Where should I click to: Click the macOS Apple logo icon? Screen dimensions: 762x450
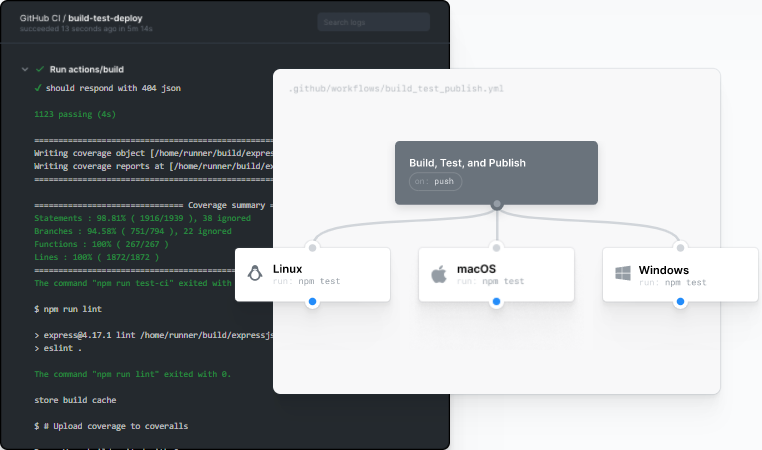[x=438, y=274]
